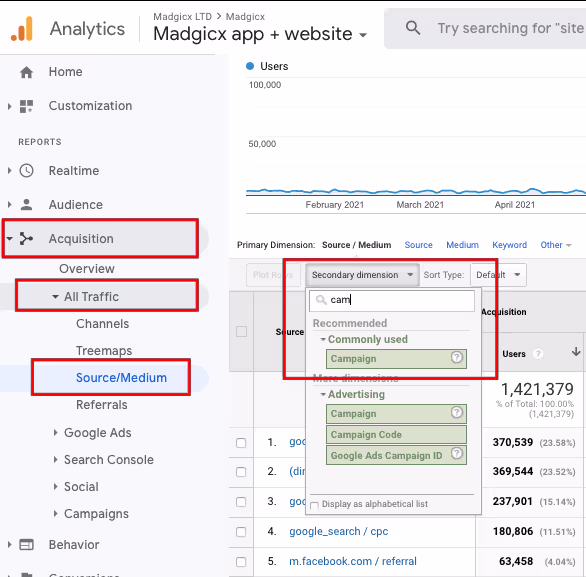Click the top search bar field

click(x=486, y=28)
